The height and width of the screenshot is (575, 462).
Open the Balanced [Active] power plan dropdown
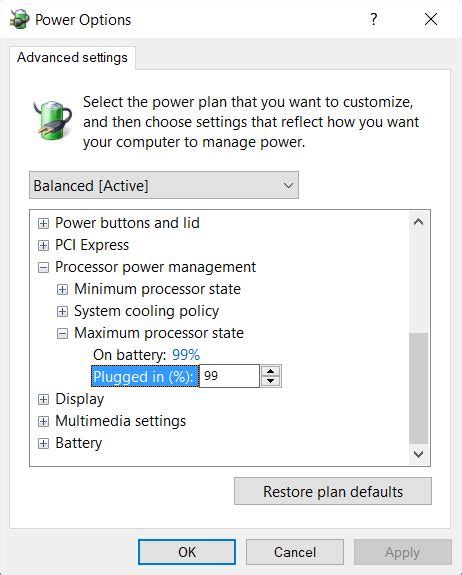[x=164, y=185]
